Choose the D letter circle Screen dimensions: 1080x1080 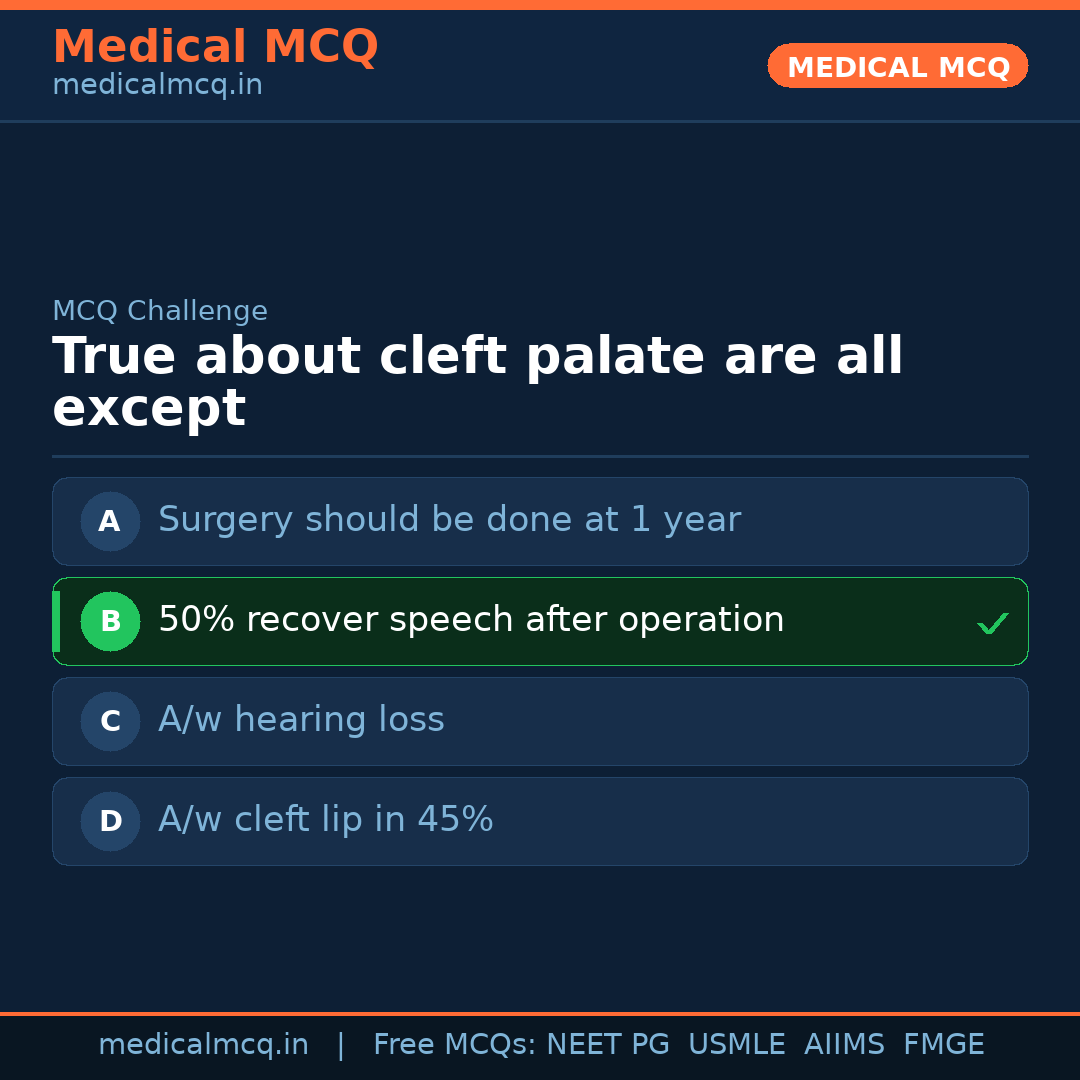tap(110, 821)
